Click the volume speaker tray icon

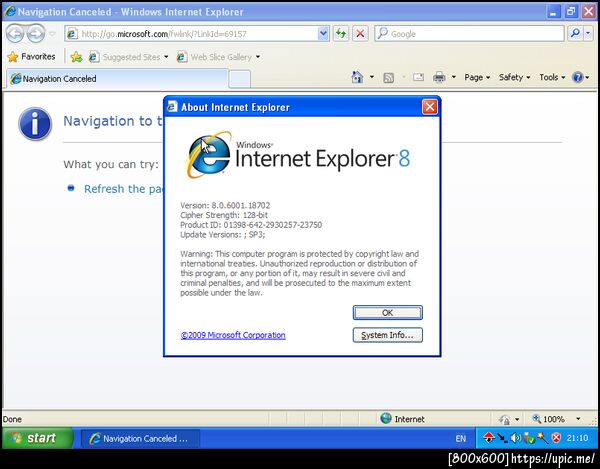tap(515, 438)
